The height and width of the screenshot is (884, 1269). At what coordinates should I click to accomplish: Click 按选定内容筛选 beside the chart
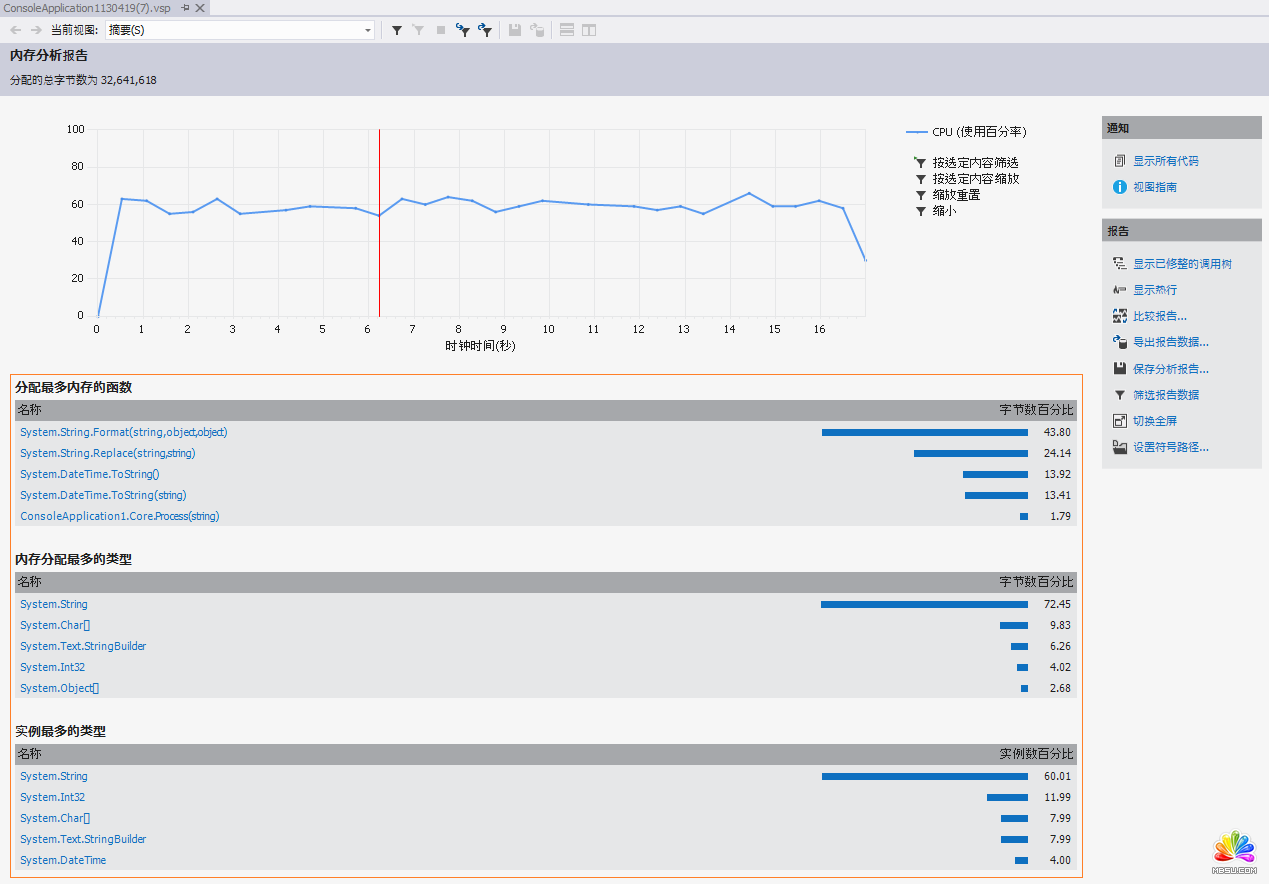point(975,162)
